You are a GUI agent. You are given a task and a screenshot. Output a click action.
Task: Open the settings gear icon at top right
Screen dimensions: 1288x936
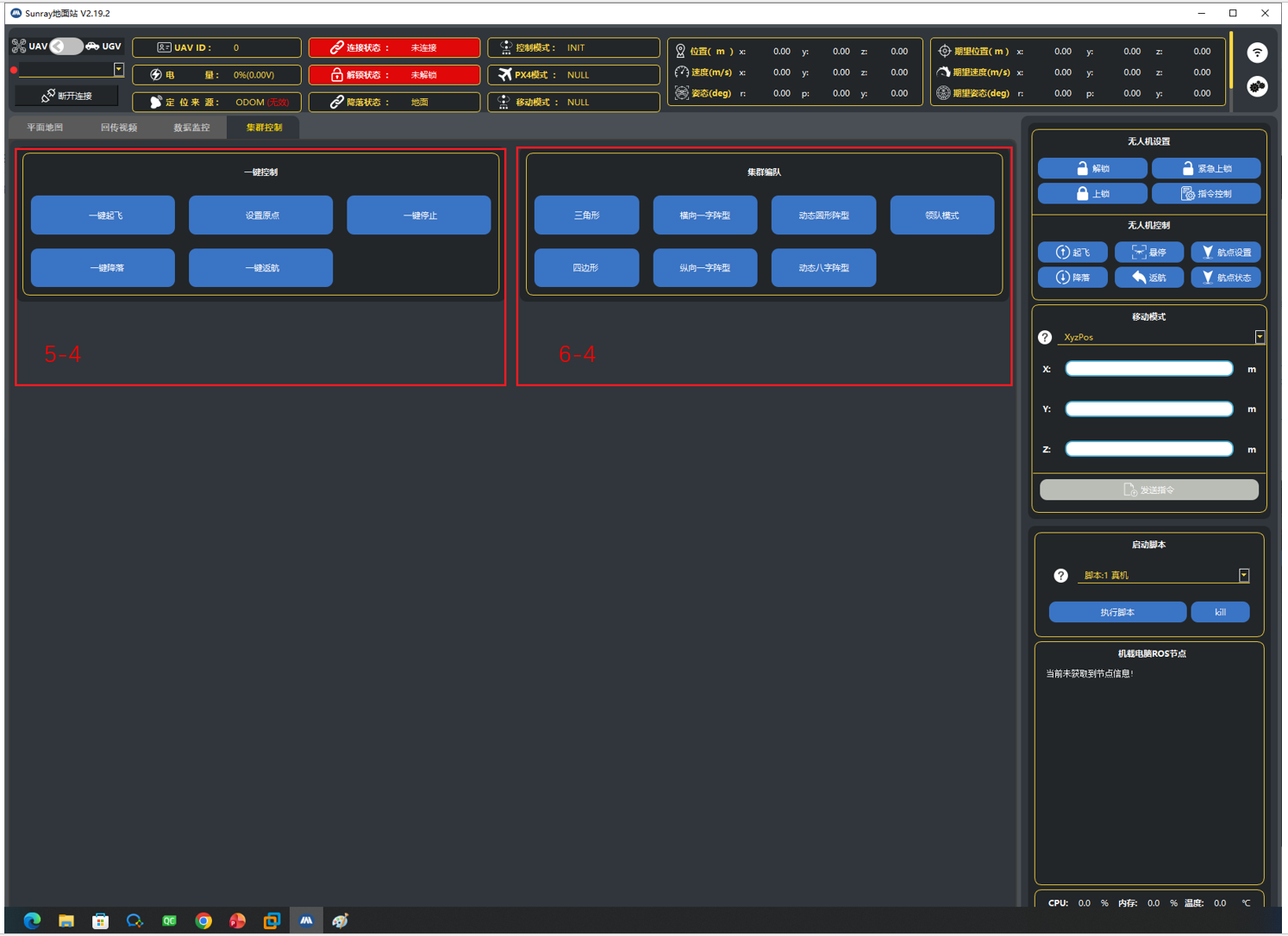point(1257,86)
